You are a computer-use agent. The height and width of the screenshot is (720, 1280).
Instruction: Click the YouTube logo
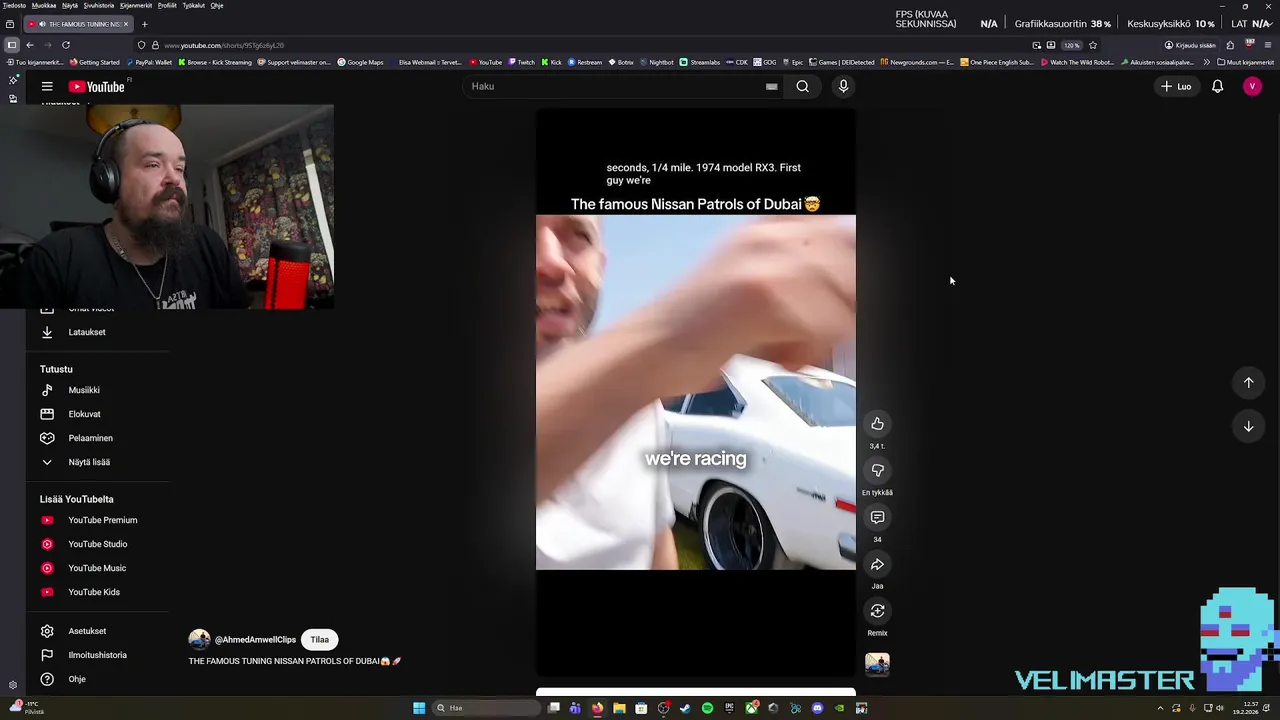coord(97,87)
